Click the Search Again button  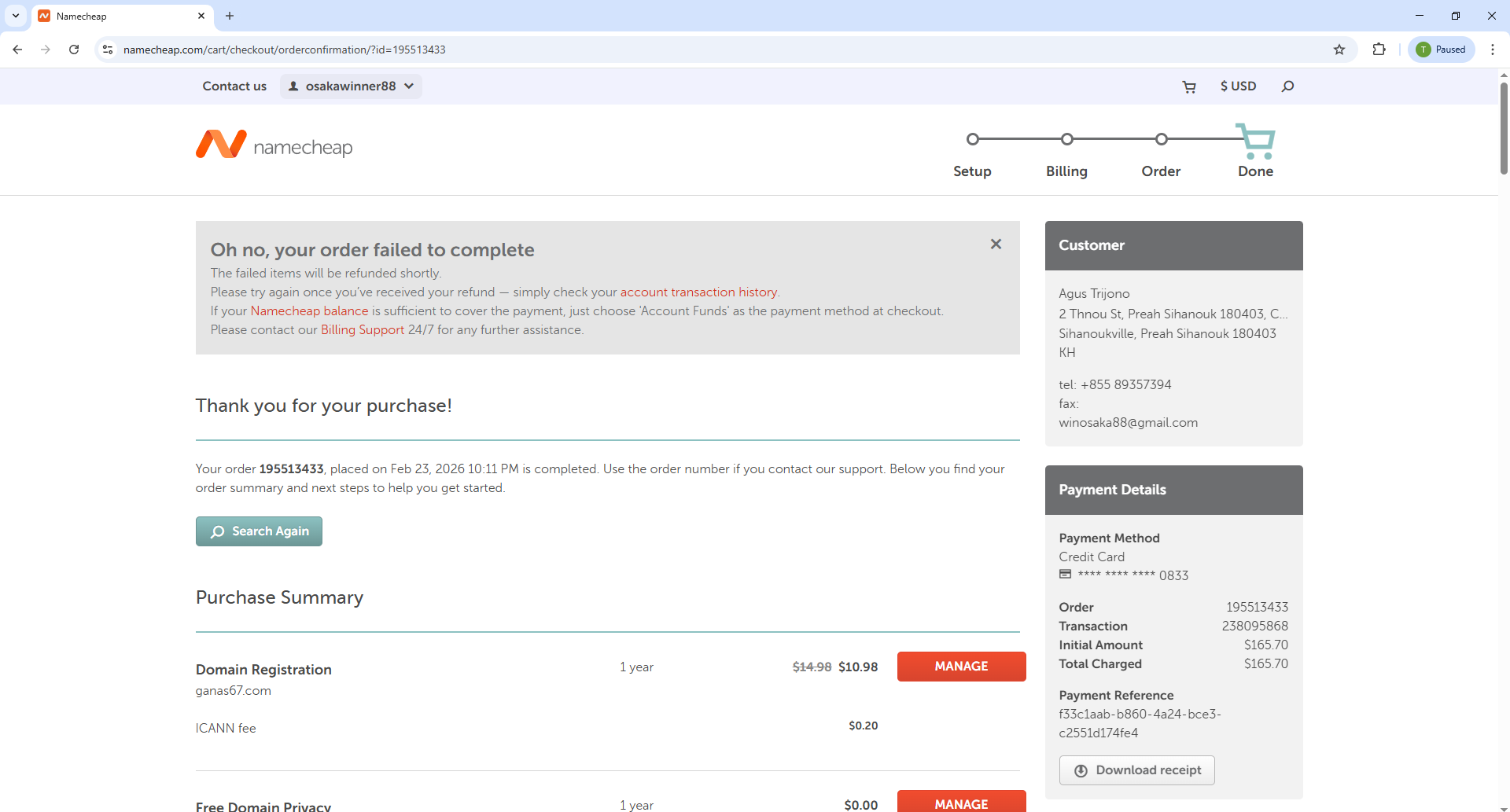pyautogui.click(x=259, y=531)
